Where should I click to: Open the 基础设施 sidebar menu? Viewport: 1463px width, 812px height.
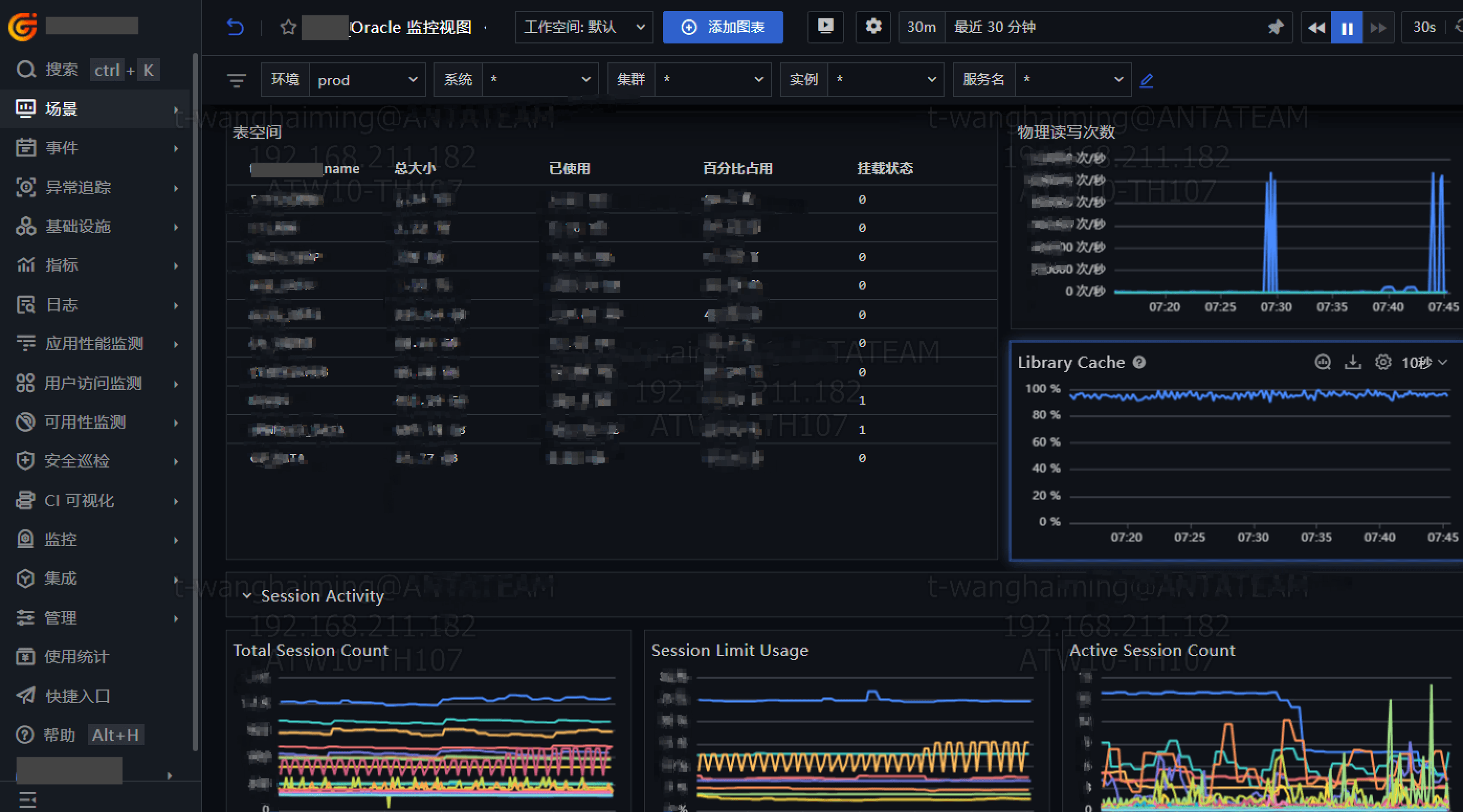click(x=78, y=227)
